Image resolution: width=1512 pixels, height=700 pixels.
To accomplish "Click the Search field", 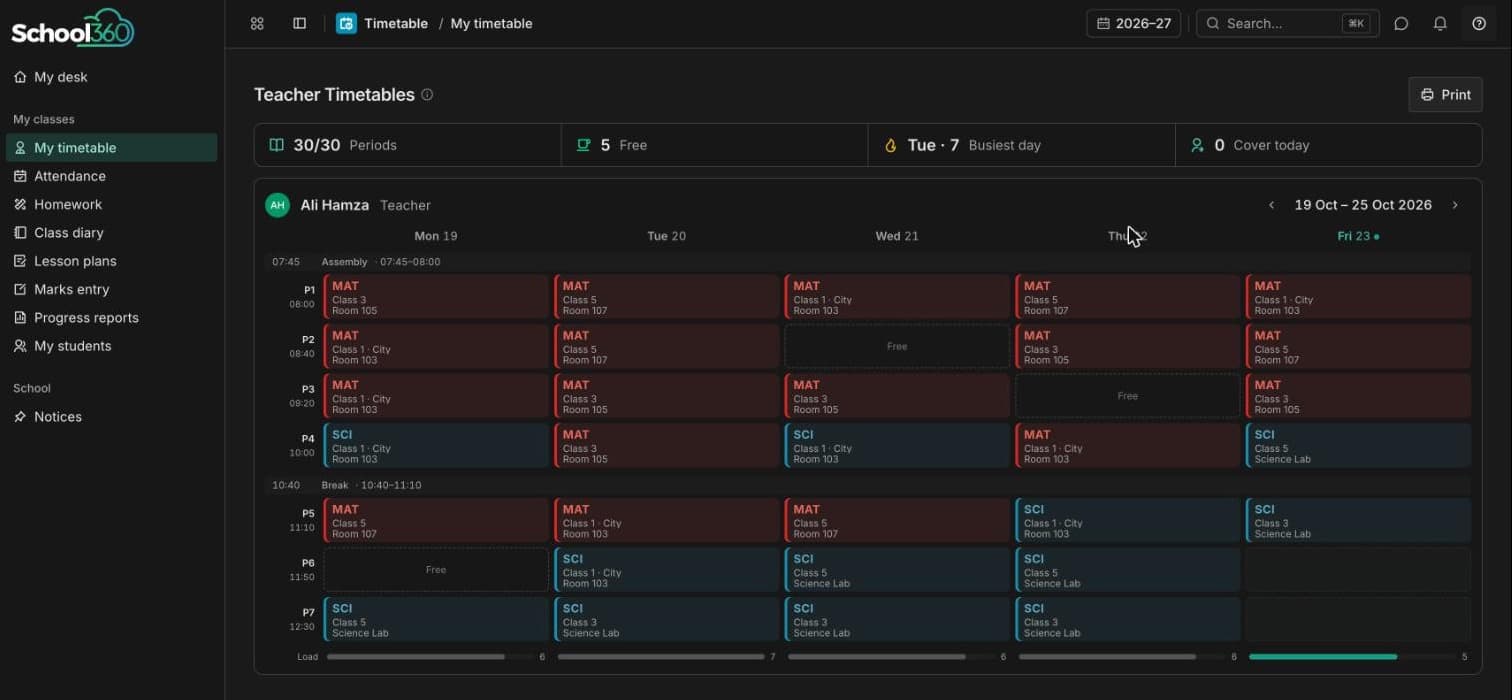I will click(1288, 23).
